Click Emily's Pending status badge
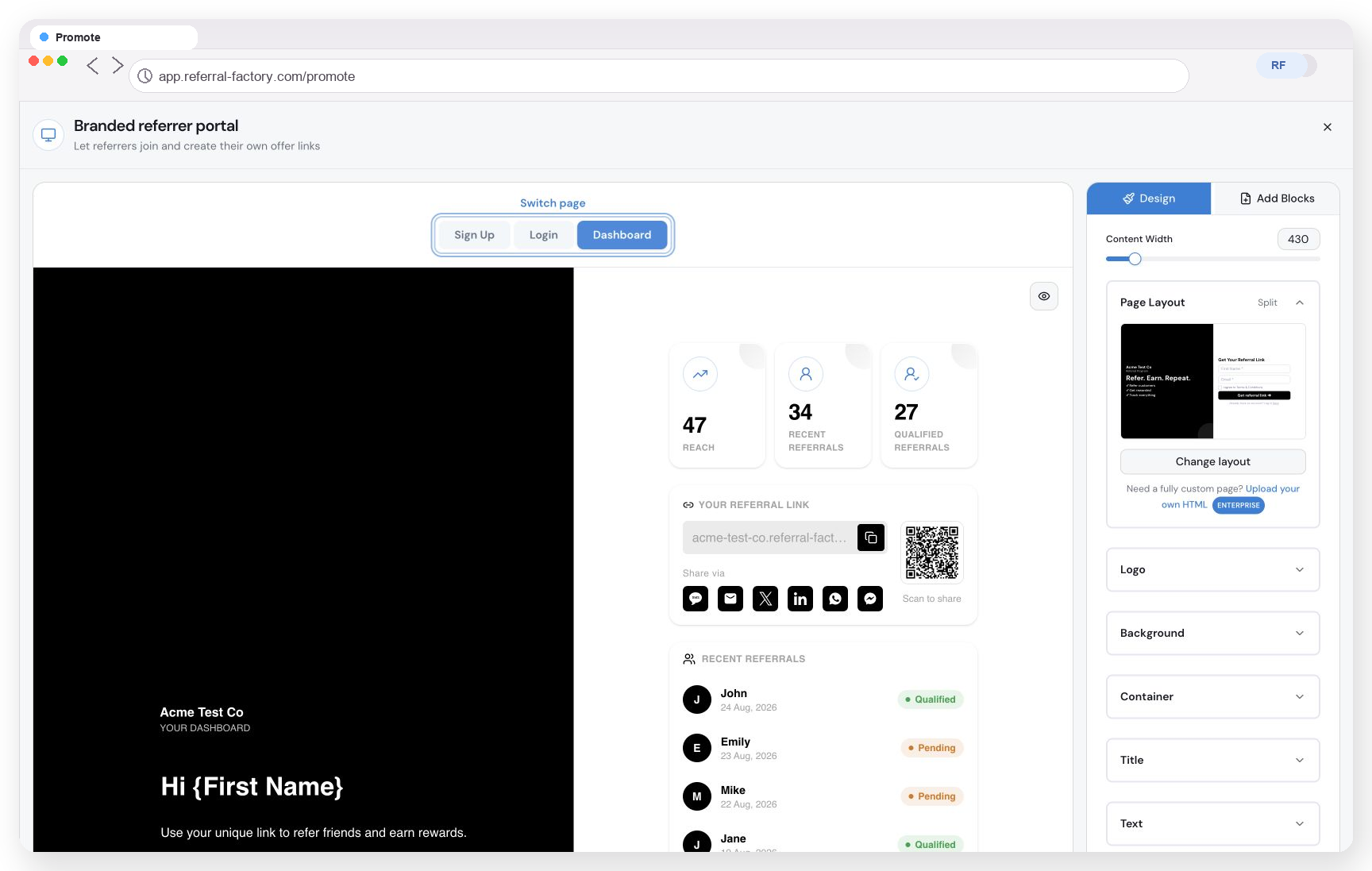The width and height of the screenshot is (1372, 871). (932, 748)
